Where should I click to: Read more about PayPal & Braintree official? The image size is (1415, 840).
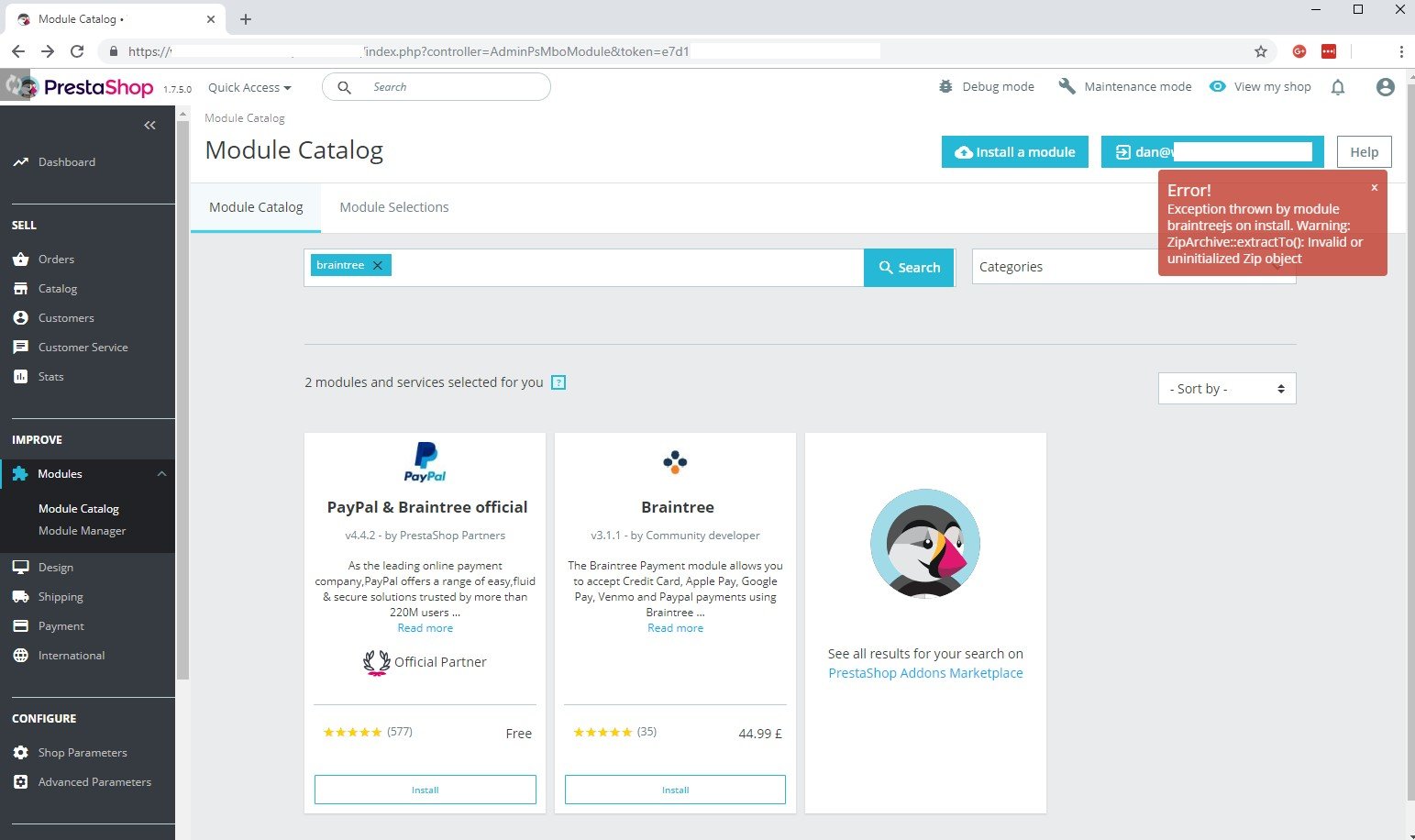[426, 628]
